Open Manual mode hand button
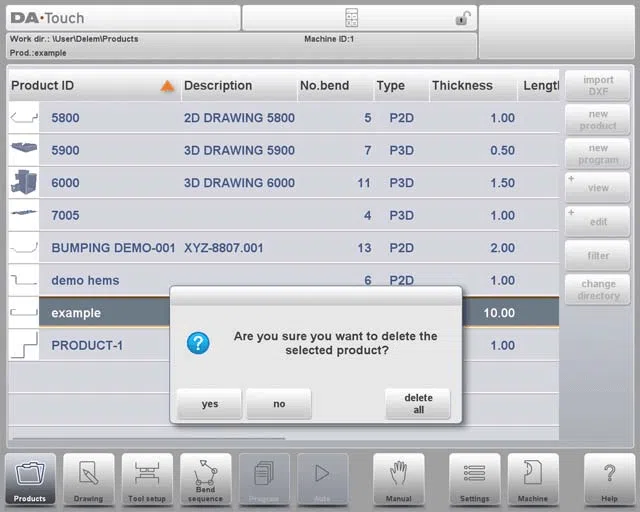Viewport: 640px width, 512px height. pos(399,479)
